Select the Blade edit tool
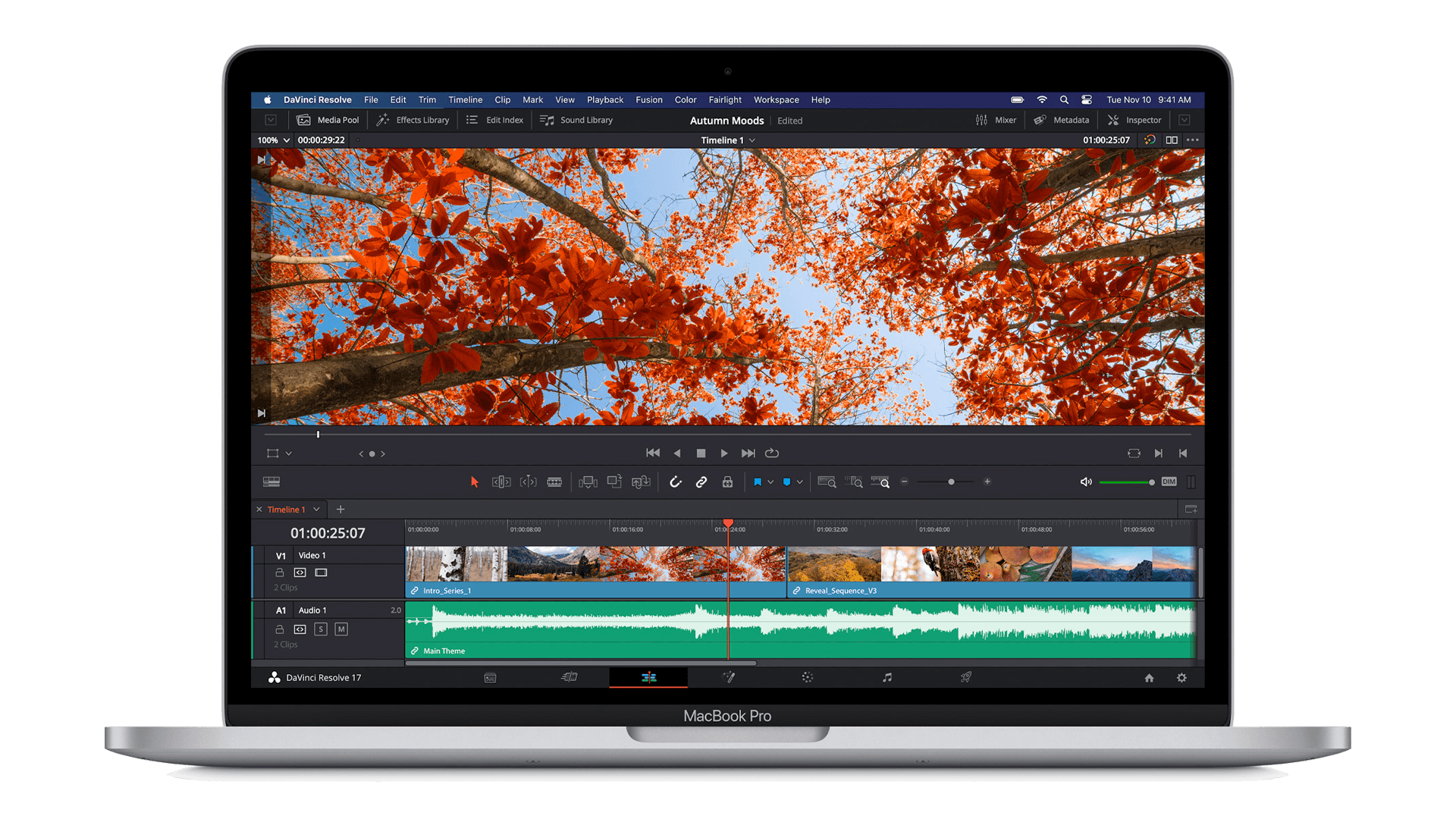Image resolution: width=1456 pixels, height=819 pixels. [x=554, y=482]
